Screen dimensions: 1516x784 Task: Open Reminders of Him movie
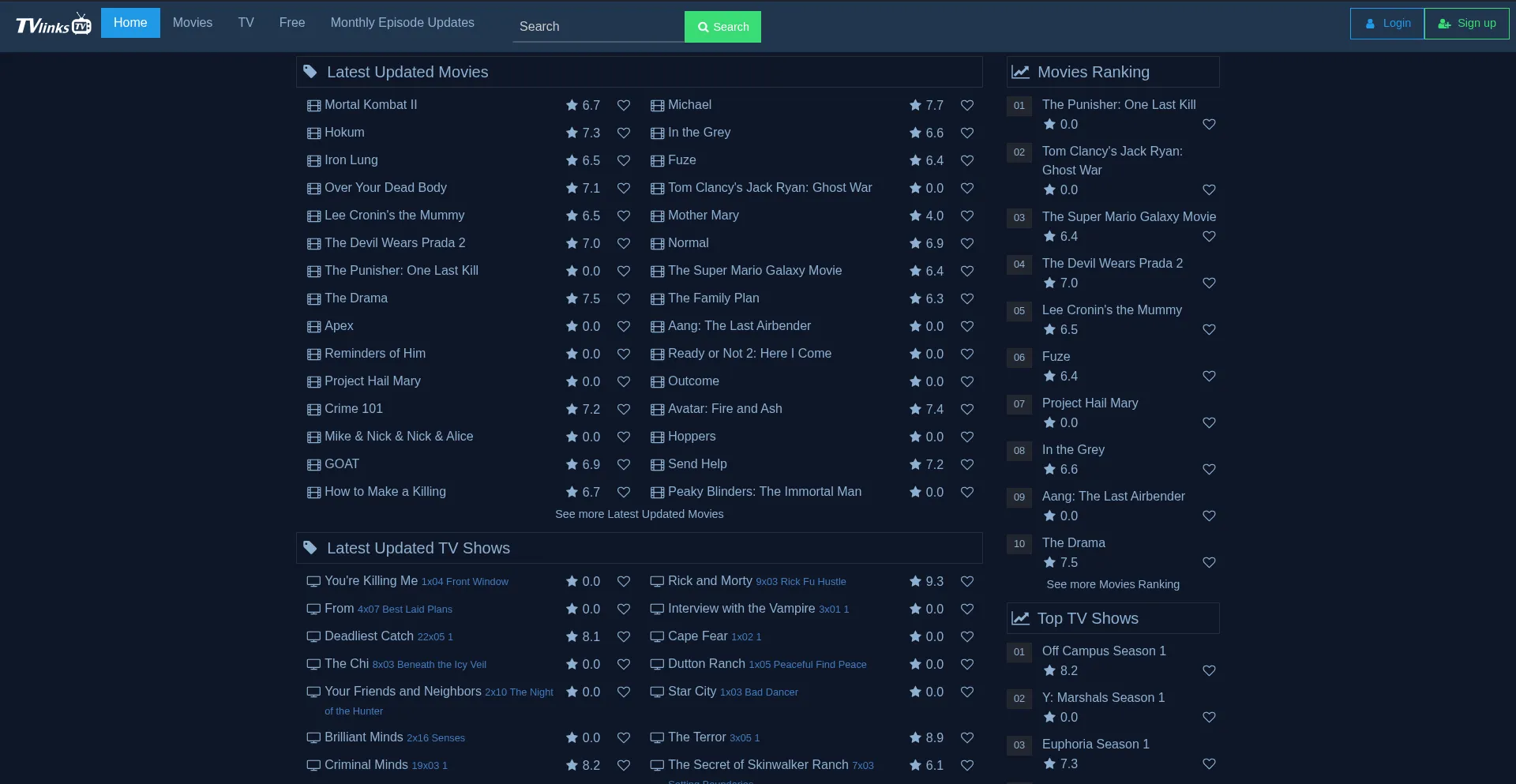coord(375,354)
